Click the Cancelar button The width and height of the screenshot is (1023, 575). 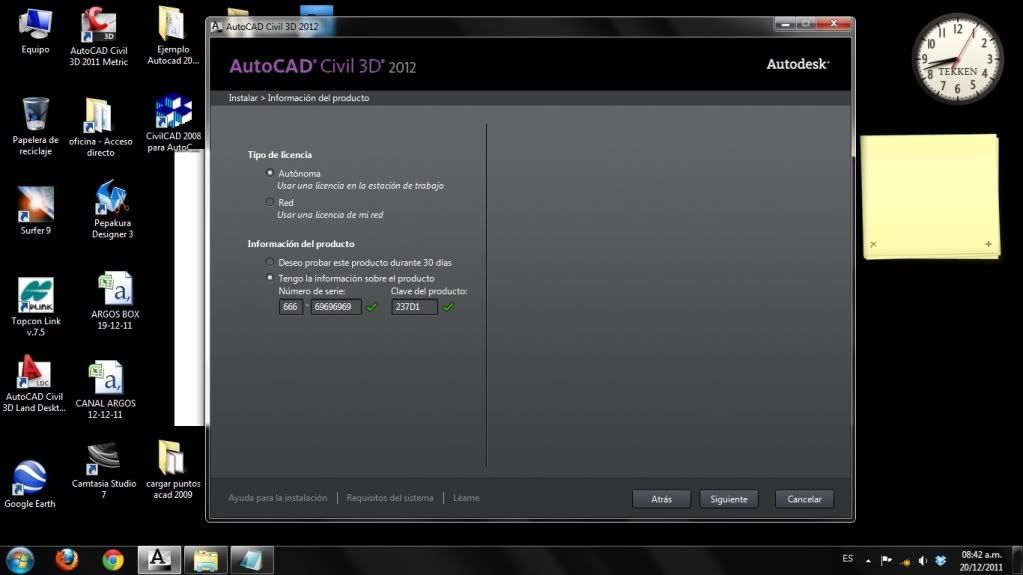pyautogui.click(x=804, y=499)
